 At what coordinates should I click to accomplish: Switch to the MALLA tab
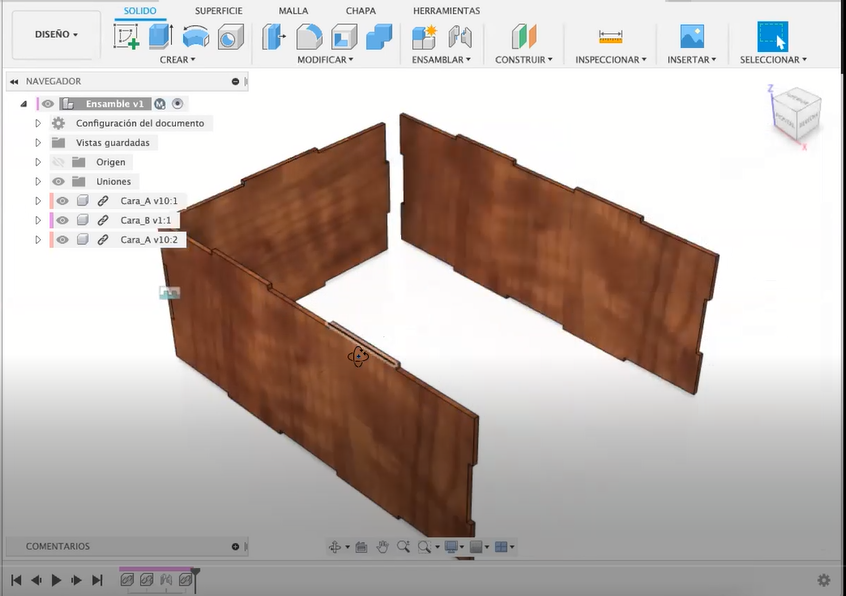294,11
